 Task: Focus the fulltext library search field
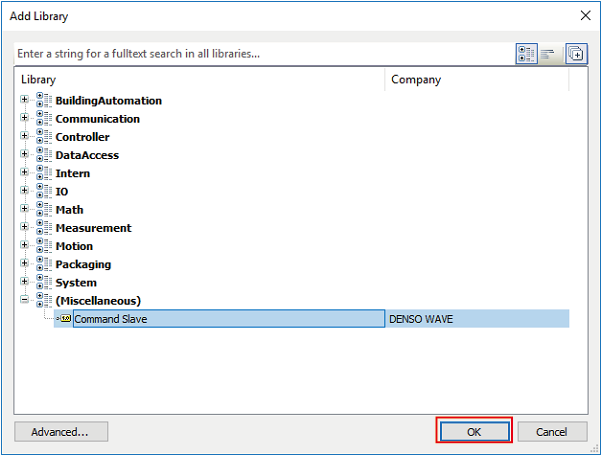pyautogui.click(x=260, y=54)
